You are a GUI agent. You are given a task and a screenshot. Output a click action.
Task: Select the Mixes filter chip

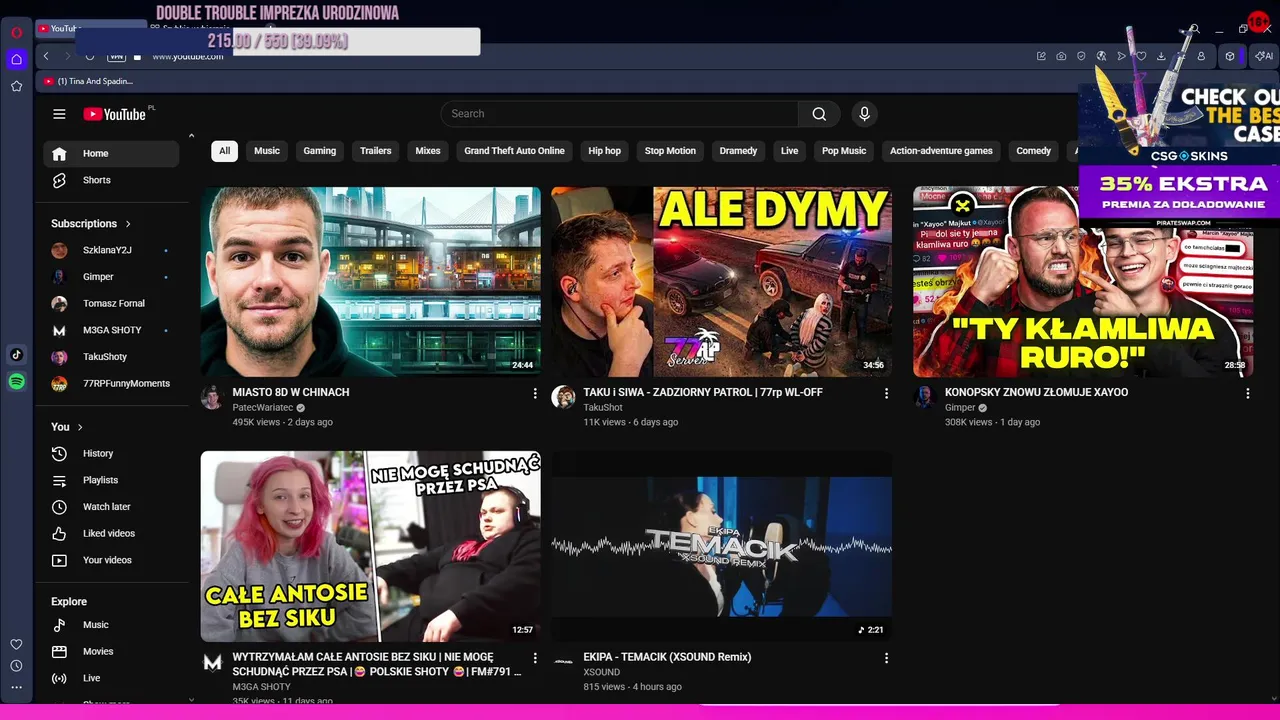click(428, 151)
